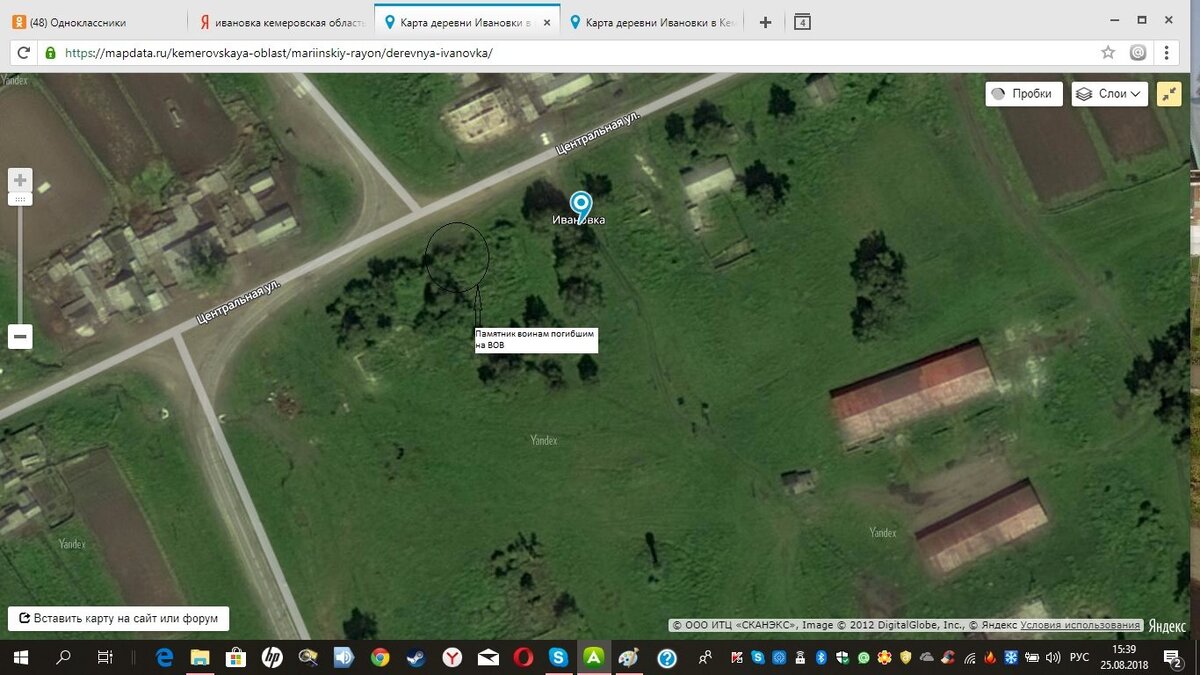Open the browser extension icon by the star
1200x675 pixels.
tap(1138, 53)
